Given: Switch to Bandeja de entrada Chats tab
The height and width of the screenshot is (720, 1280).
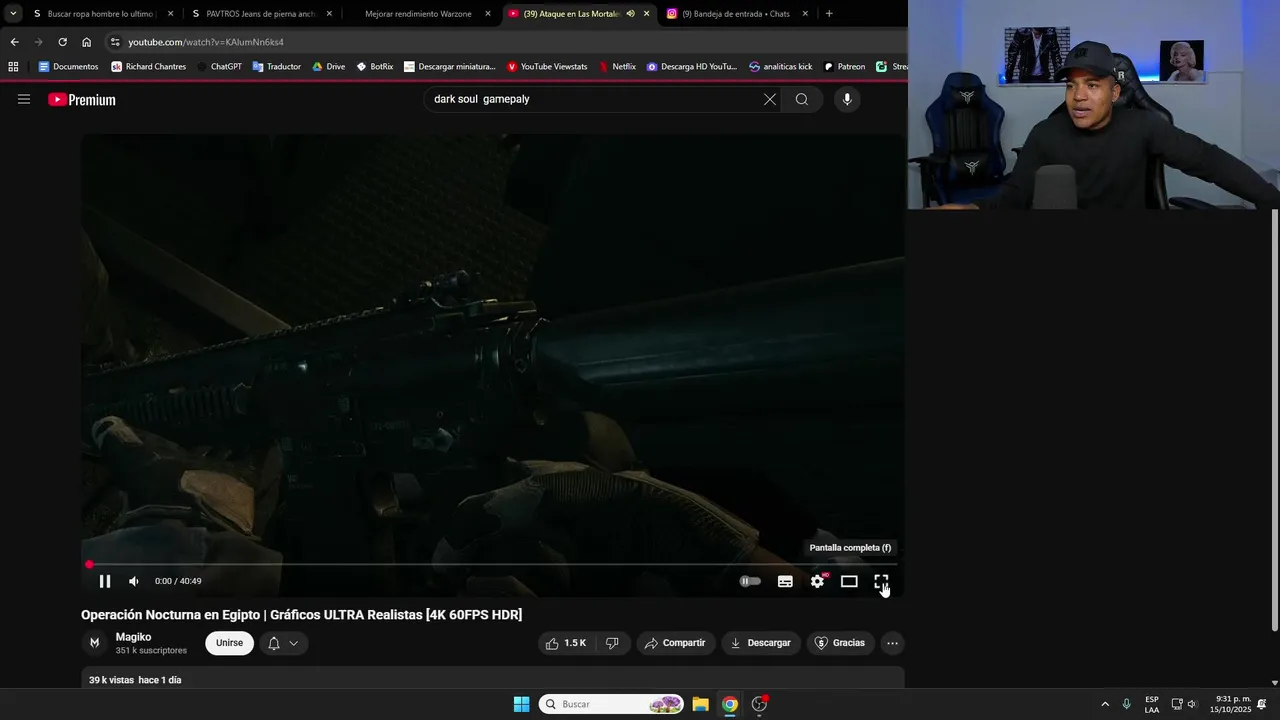Looking at the screenshot, I should [737, 14].
